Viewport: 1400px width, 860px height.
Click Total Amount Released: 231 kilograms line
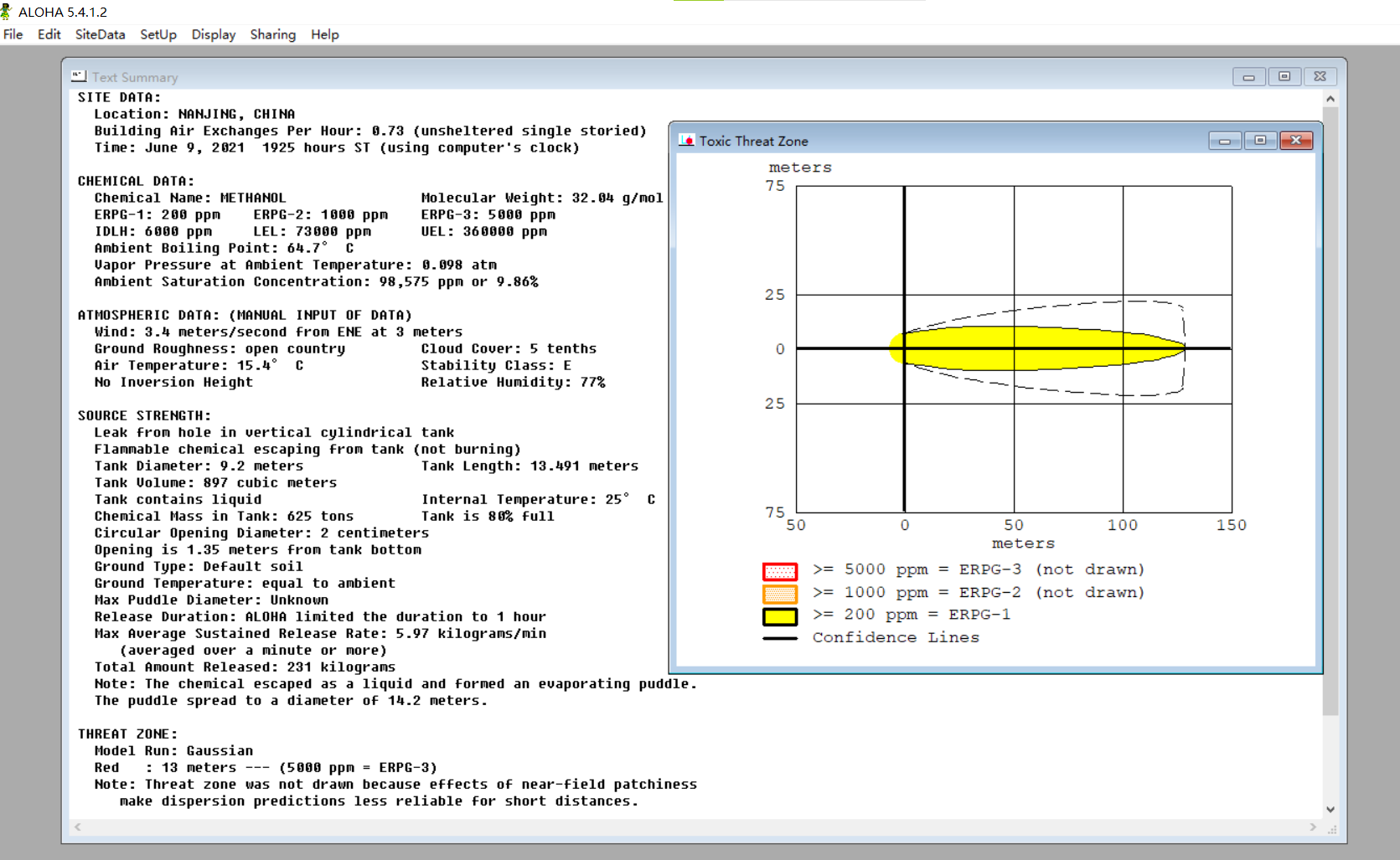(245, 667)
